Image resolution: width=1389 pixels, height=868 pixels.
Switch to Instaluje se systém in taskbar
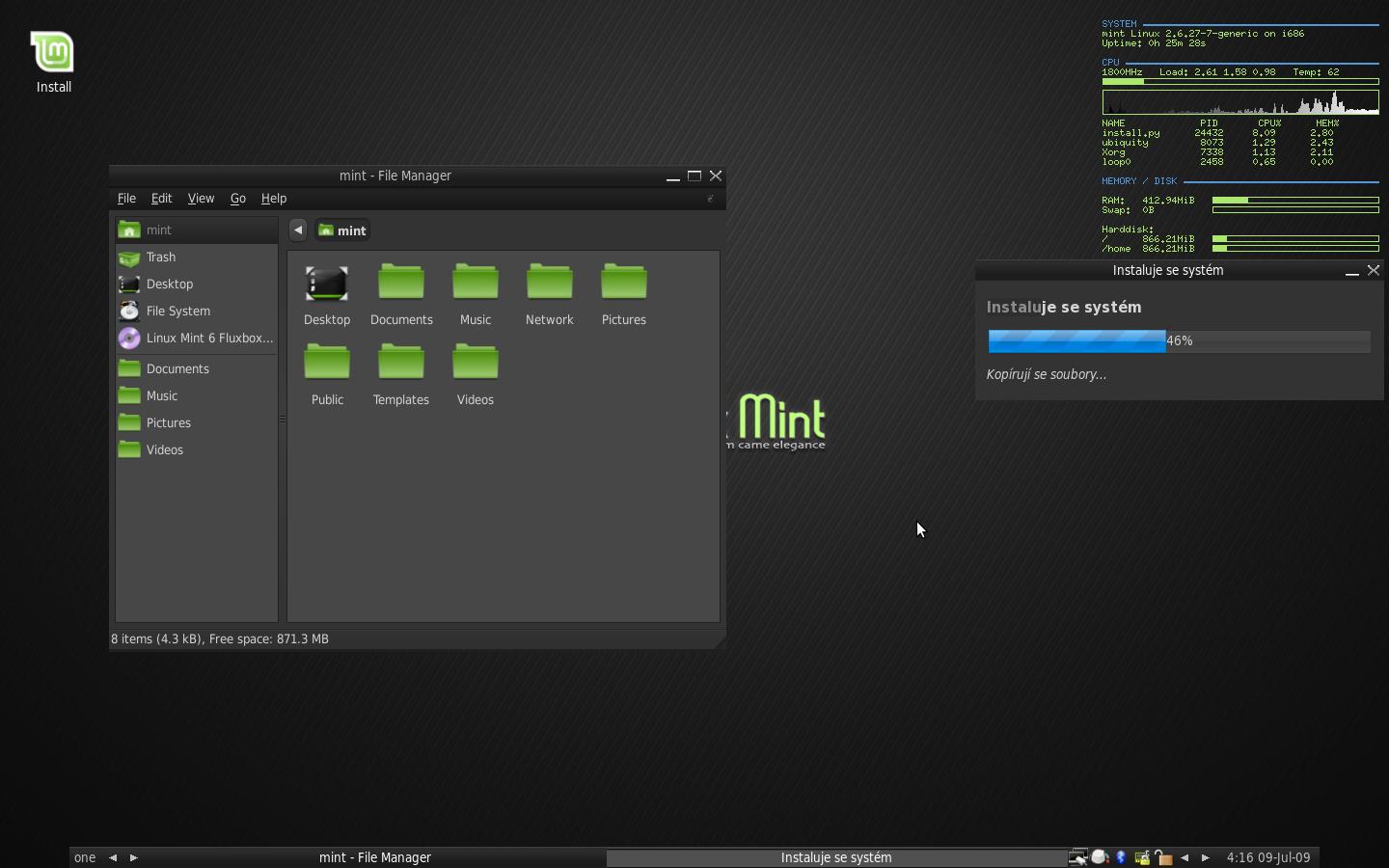tap(836, 857)
